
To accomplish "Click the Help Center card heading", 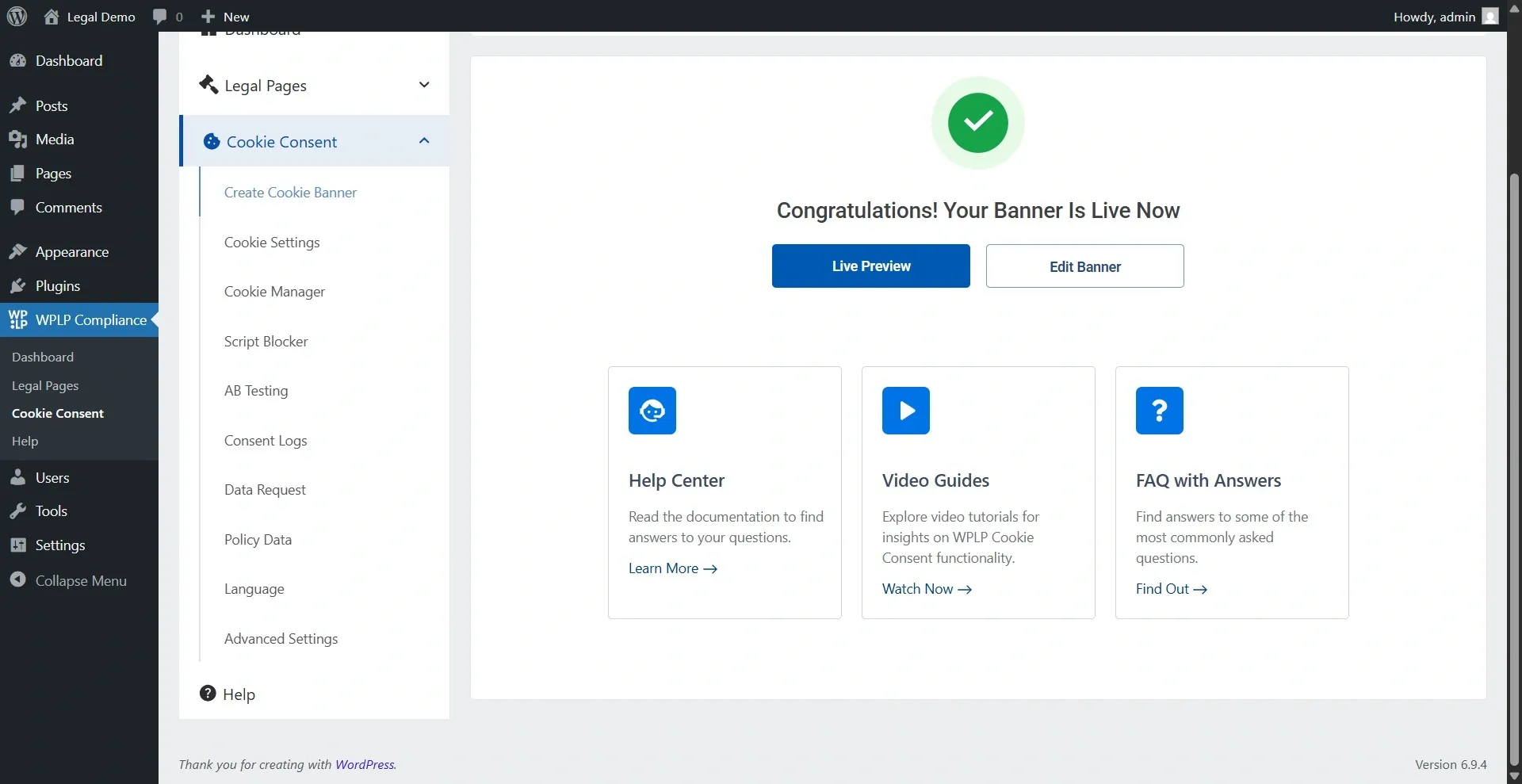I will coord(676,480).
